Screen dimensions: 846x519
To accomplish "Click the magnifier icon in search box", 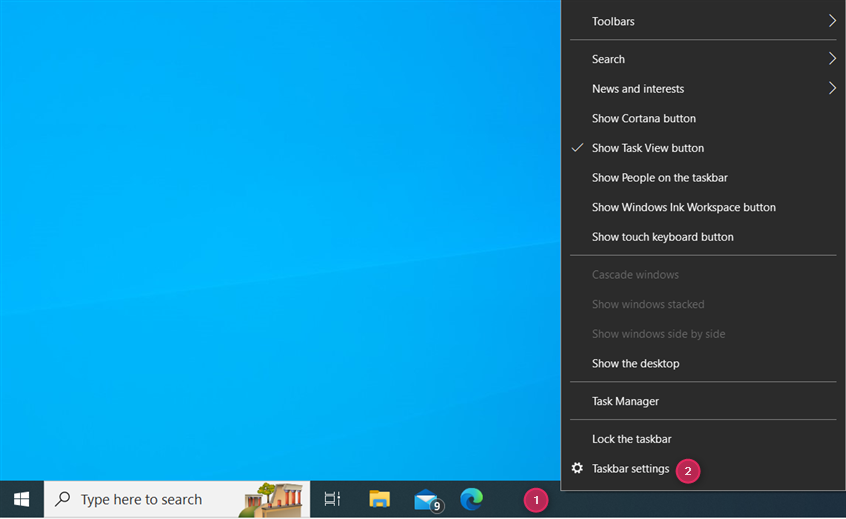I will (63, 498).
